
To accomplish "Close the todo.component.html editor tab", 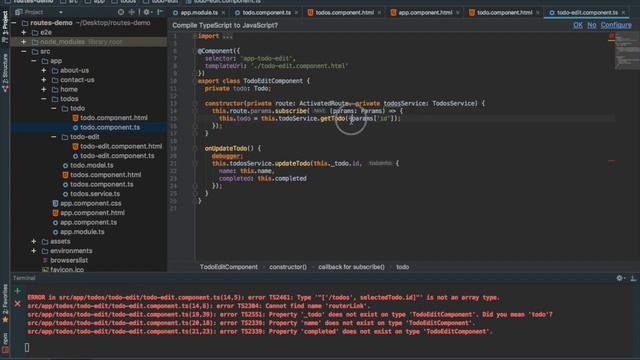I will click(538, 13).
